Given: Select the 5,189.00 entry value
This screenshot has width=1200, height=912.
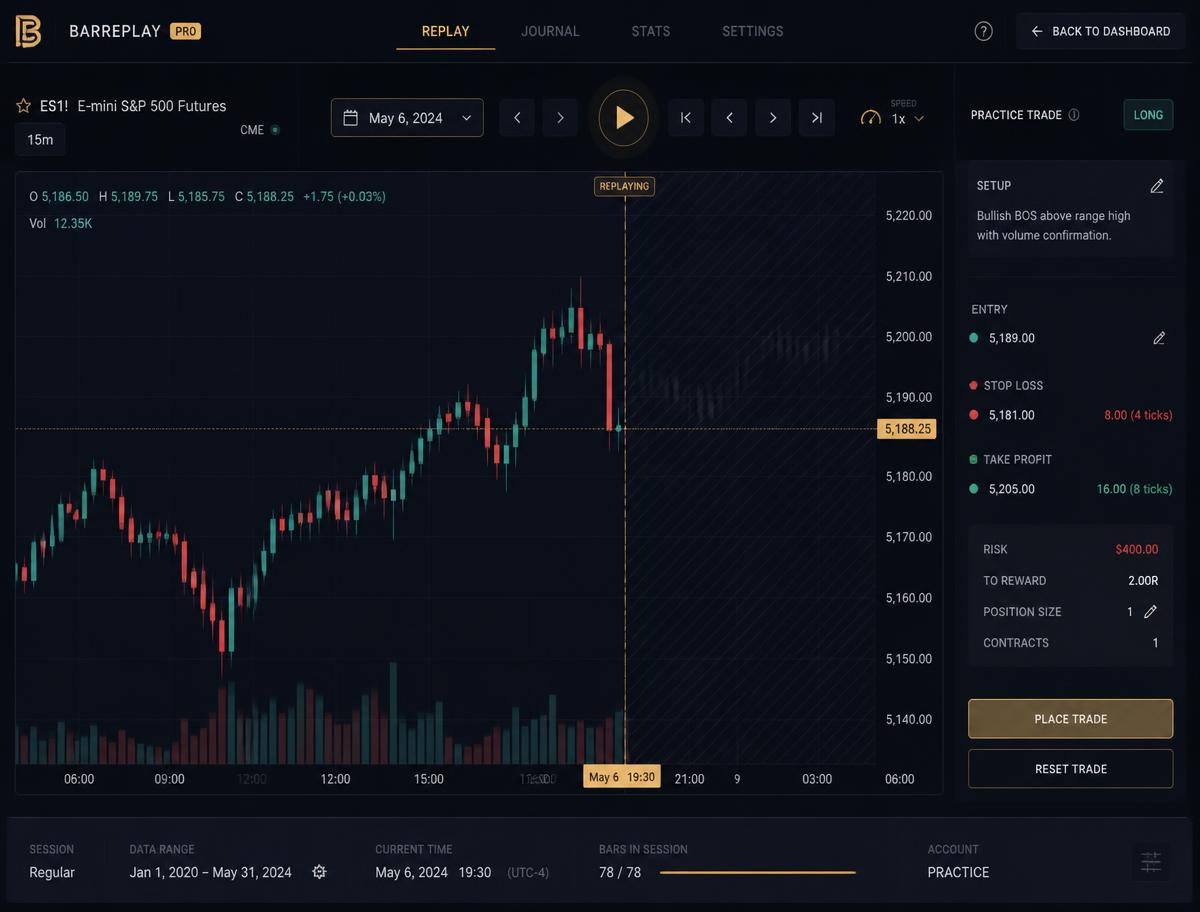Looking at the screenshot, I should tap(1012, 338).
